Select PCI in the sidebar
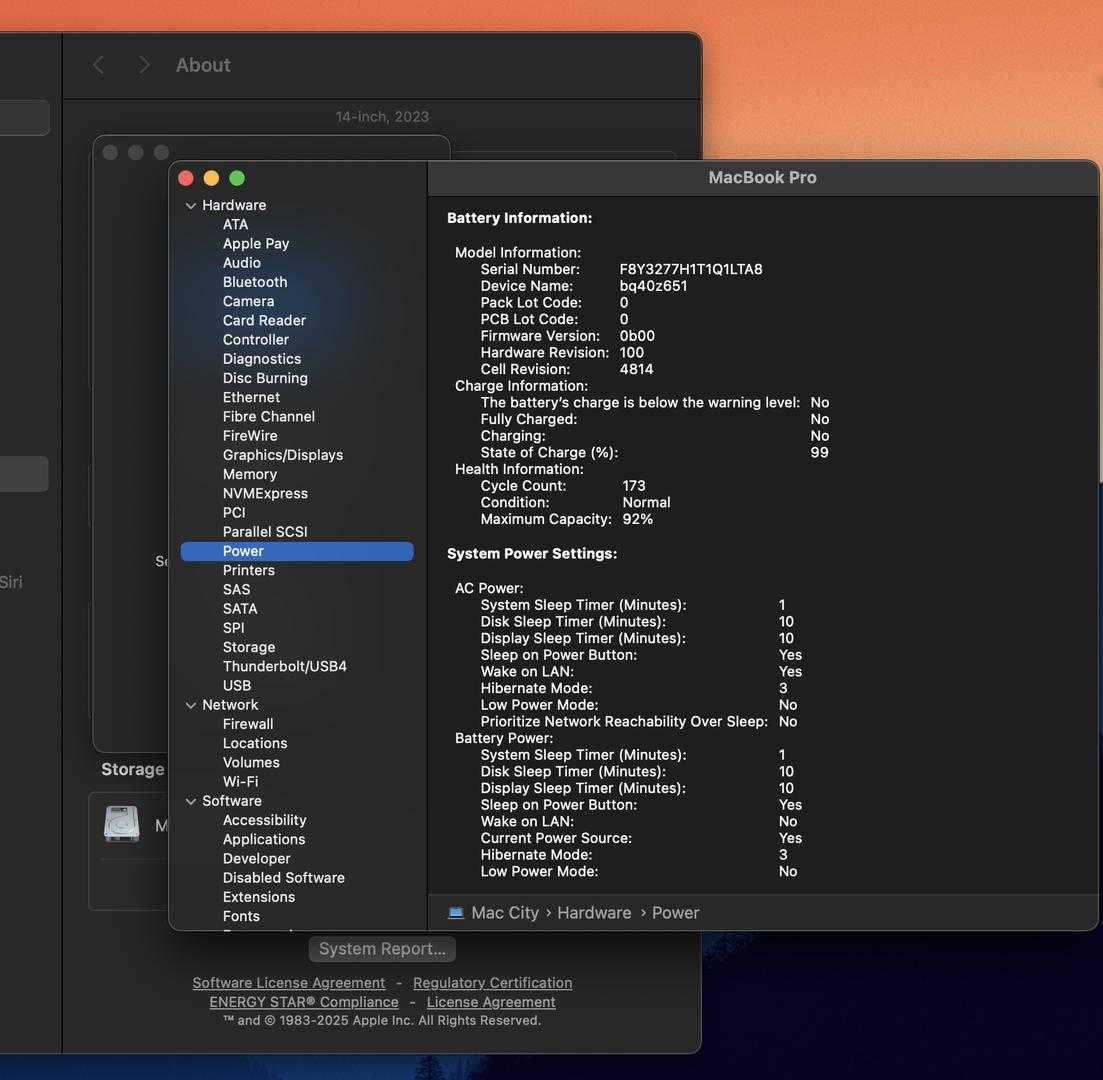The width and height of the screenshot is (1103, 1080). coord(234,513)
